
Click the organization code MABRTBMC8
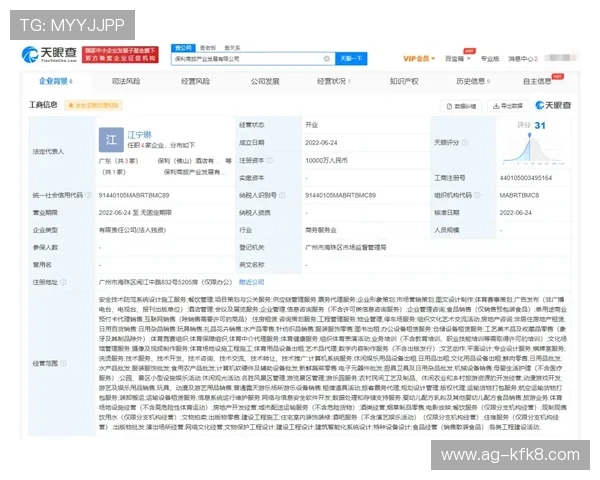[519, 195]
